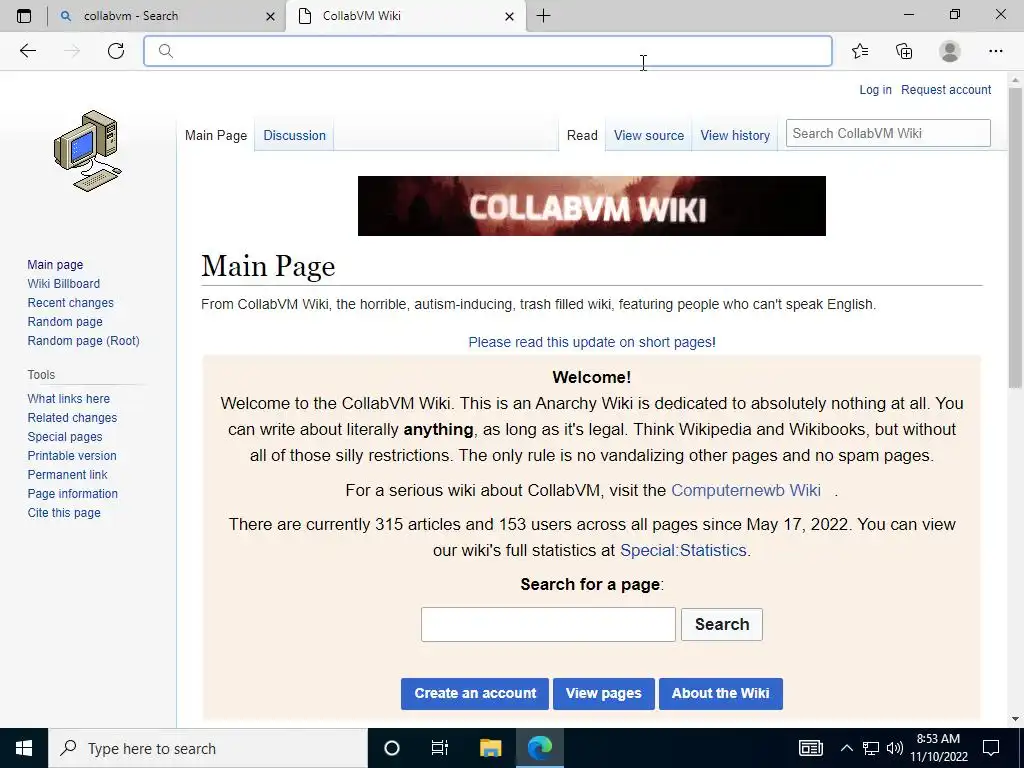Open Special pages link
1024x768 pixels.
[65, 436]
